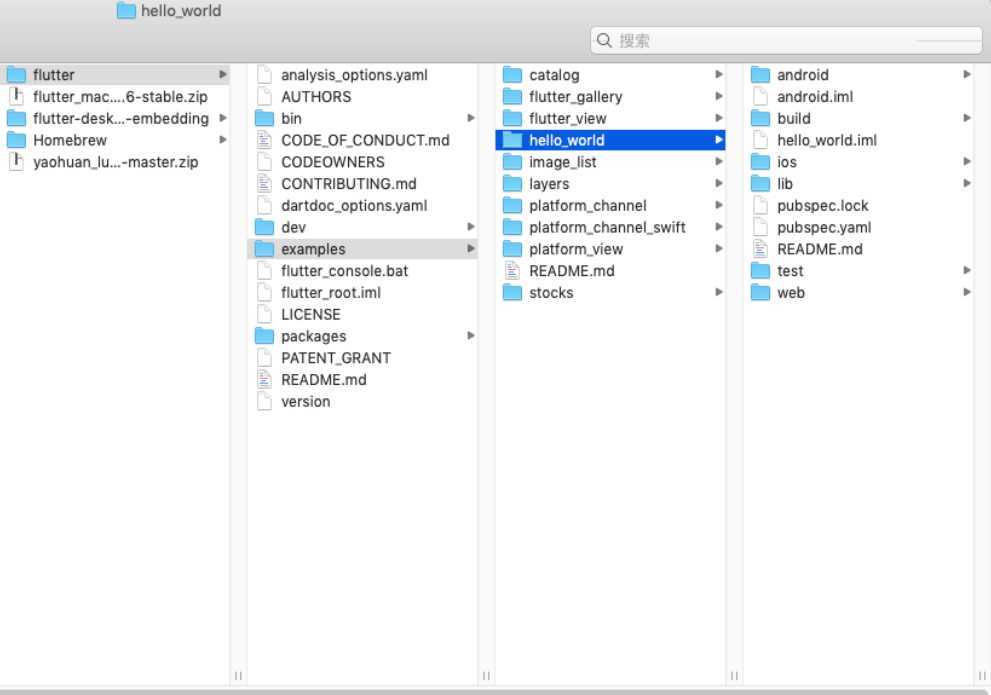Screen dimensions: 991x695
Task: Click the third column resize handle
Action: (x=734, y=675)
